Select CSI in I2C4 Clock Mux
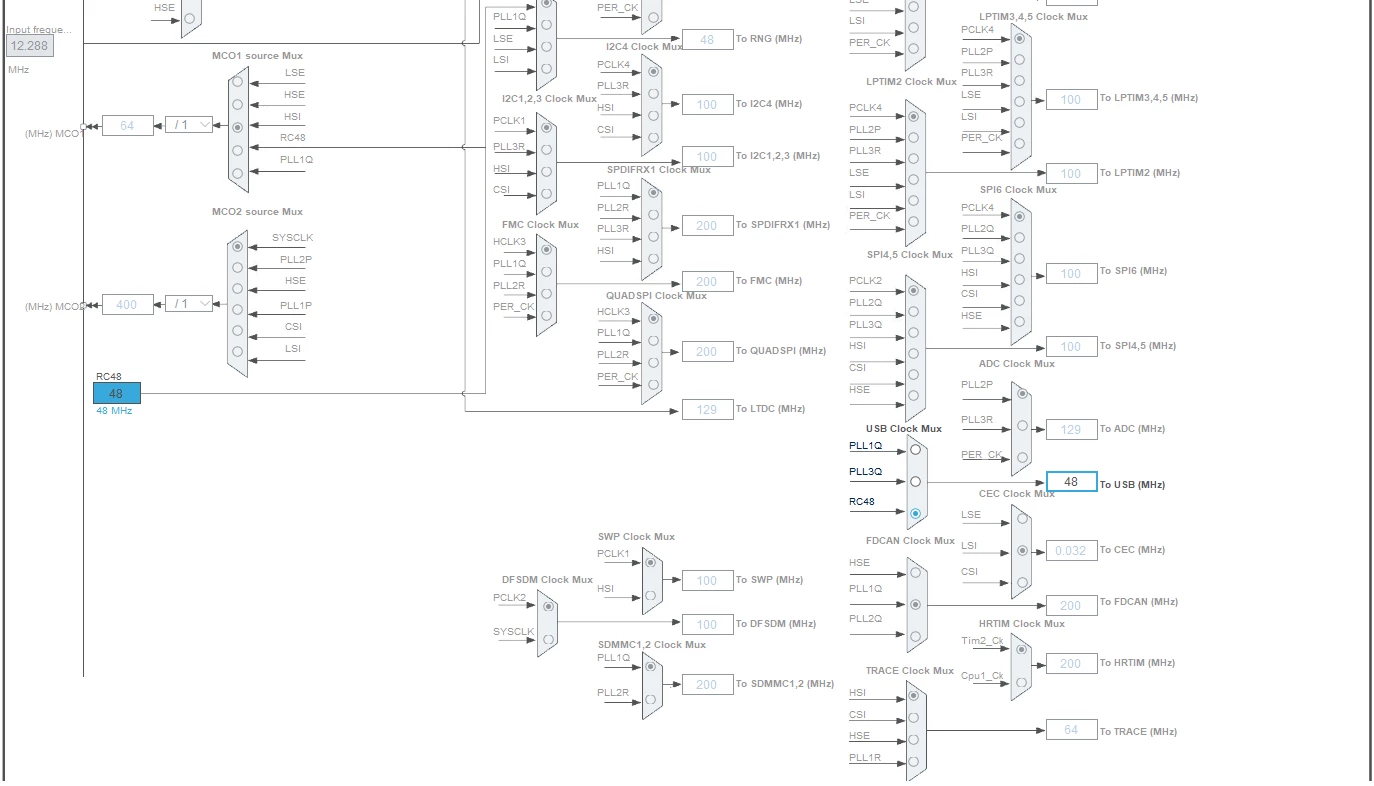 653,138
